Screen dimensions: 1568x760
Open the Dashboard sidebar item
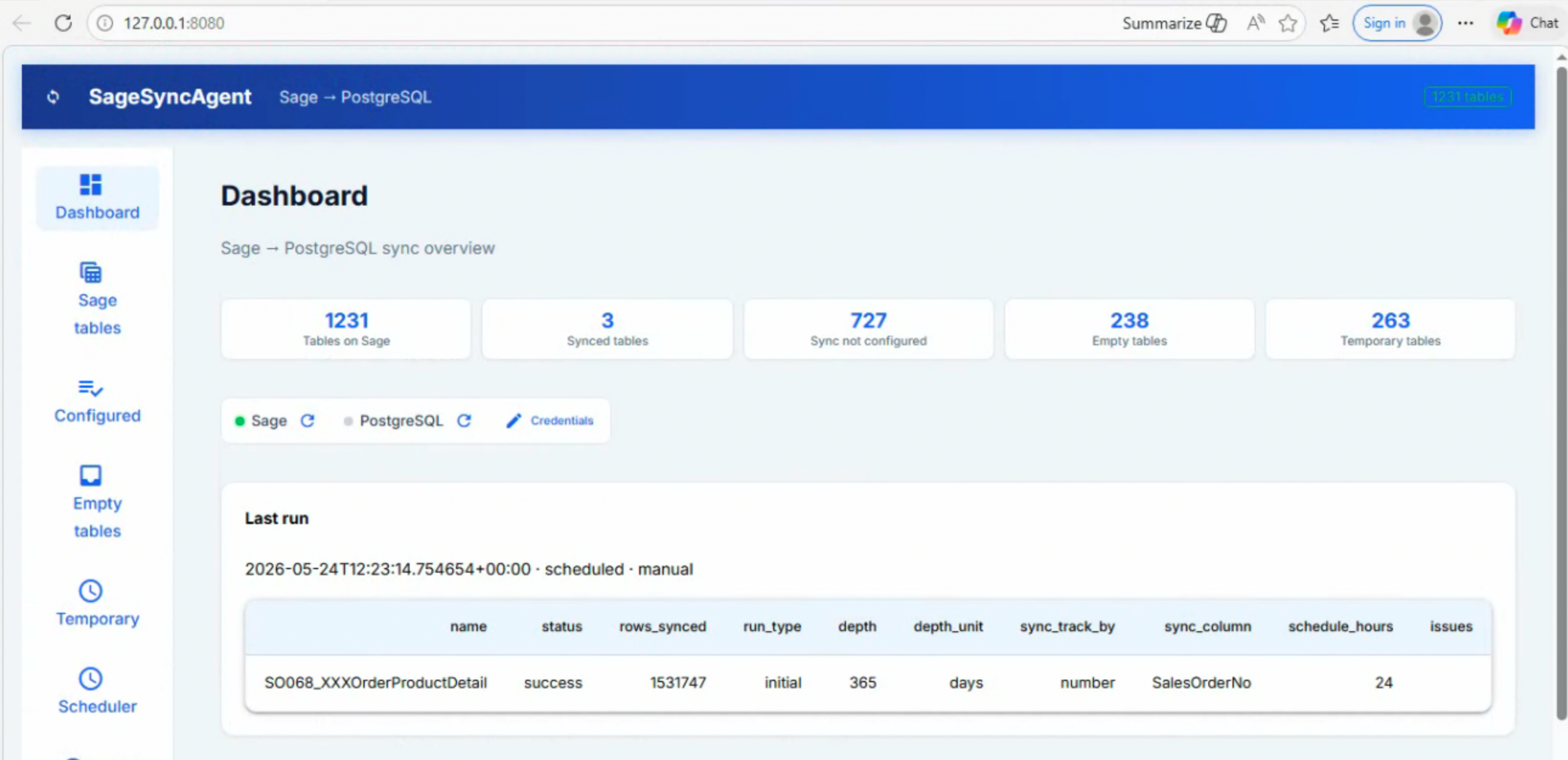click(x=97, y=198)
